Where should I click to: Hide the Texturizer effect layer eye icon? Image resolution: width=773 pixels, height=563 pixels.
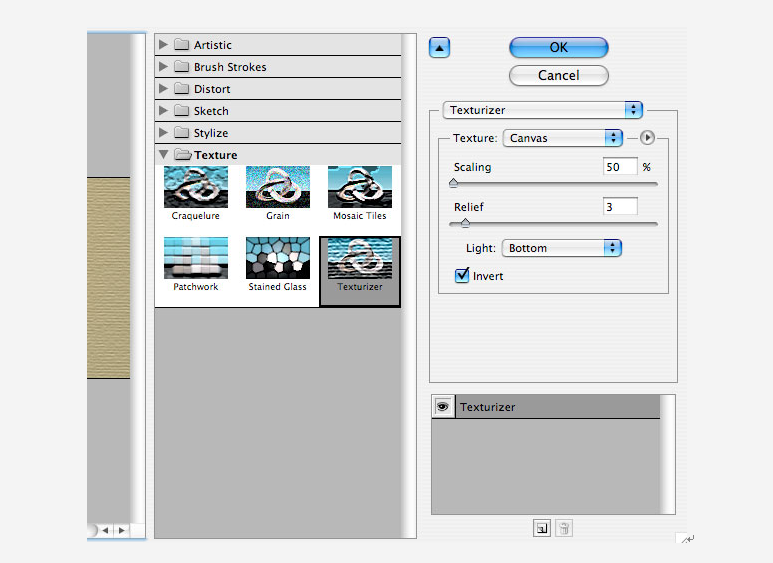click(x=443, y=407)
